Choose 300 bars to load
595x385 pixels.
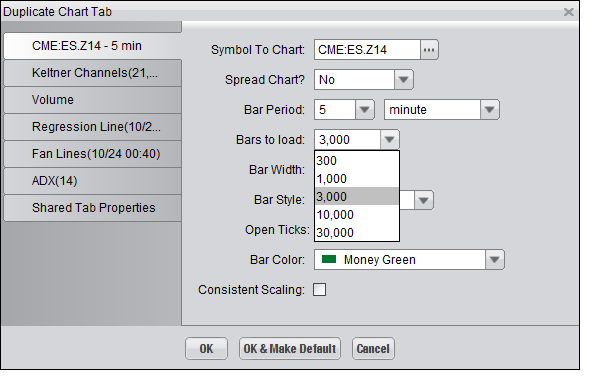tap(357, 161)
